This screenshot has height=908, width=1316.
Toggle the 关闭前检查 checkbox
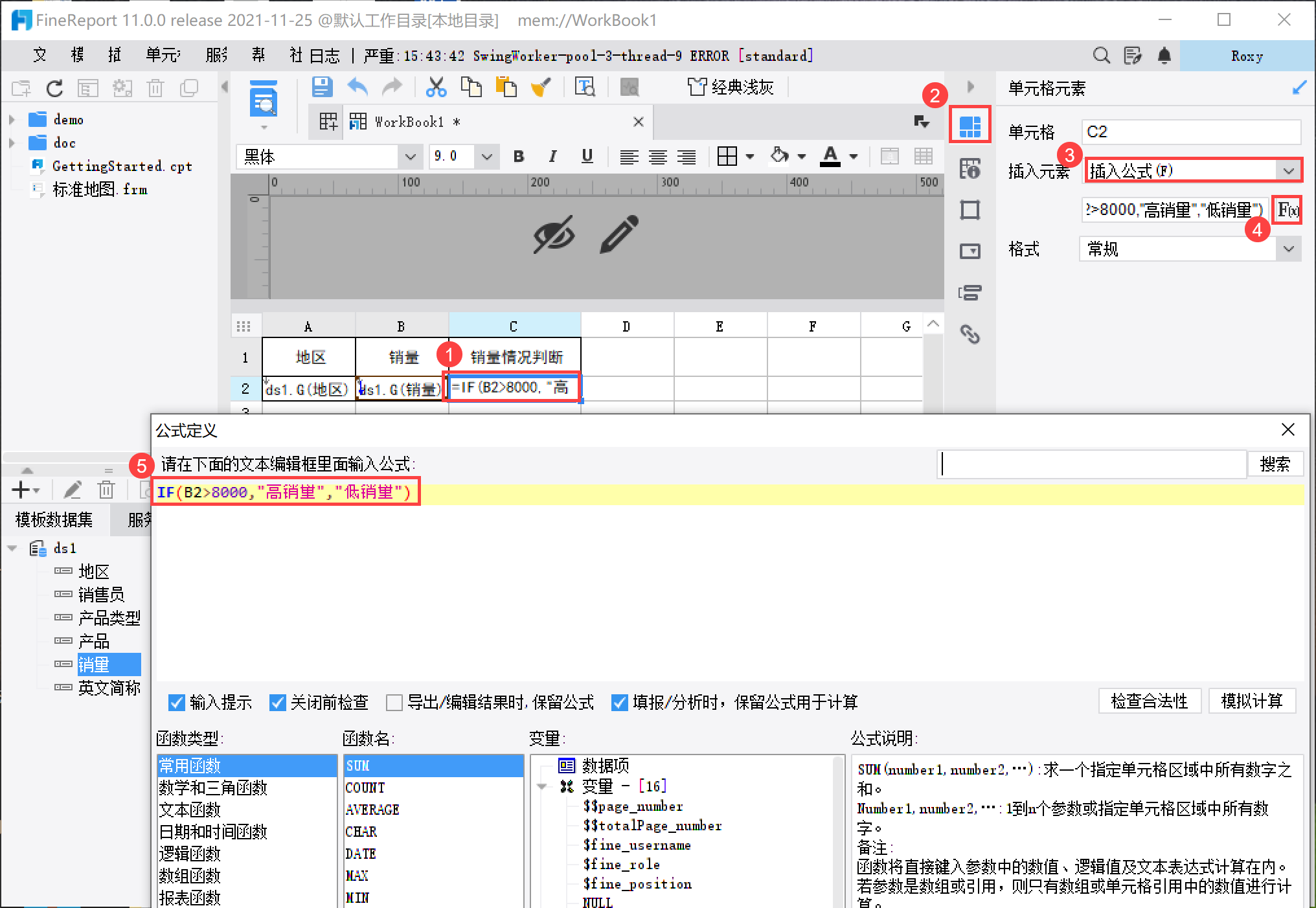(278, 703)
